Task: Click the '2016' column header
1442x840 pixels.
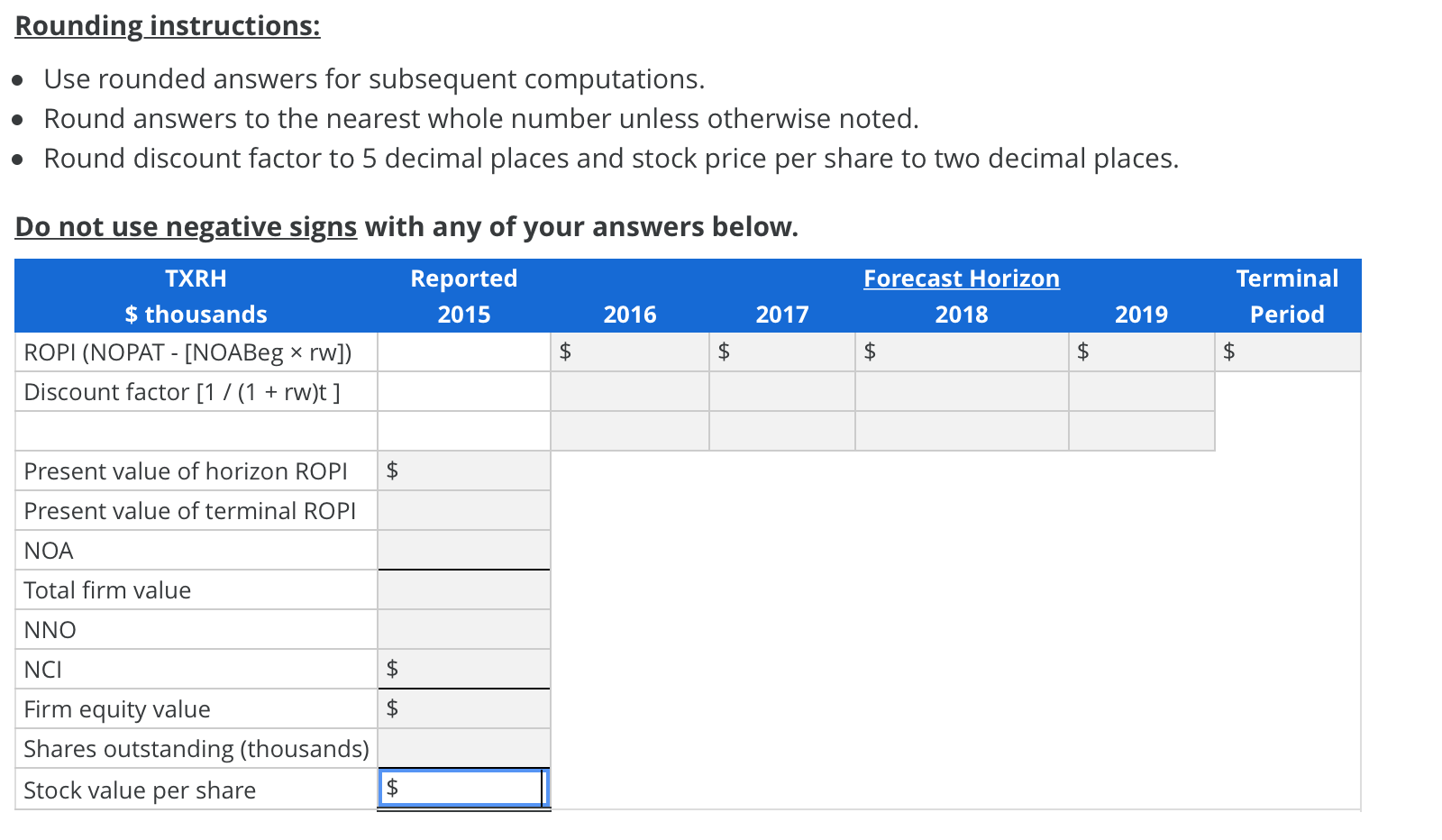Action: 630,315
